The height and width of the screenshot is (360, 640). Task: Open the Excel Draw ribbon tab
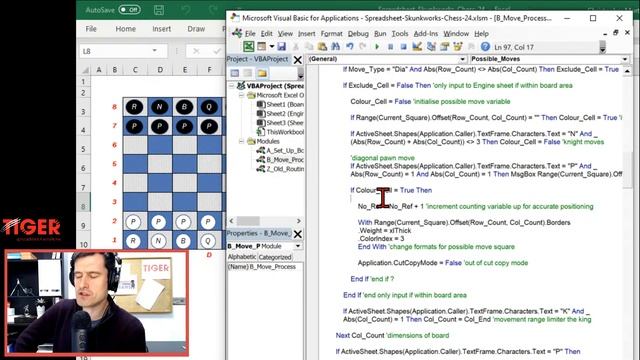pos(196,29)
